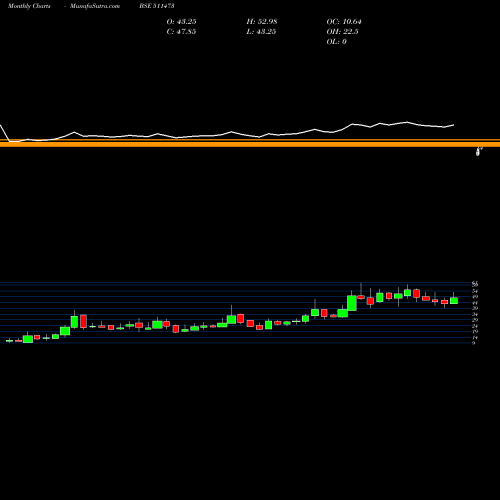Select the "BSE 511473" symbol label

click(157, 6)
